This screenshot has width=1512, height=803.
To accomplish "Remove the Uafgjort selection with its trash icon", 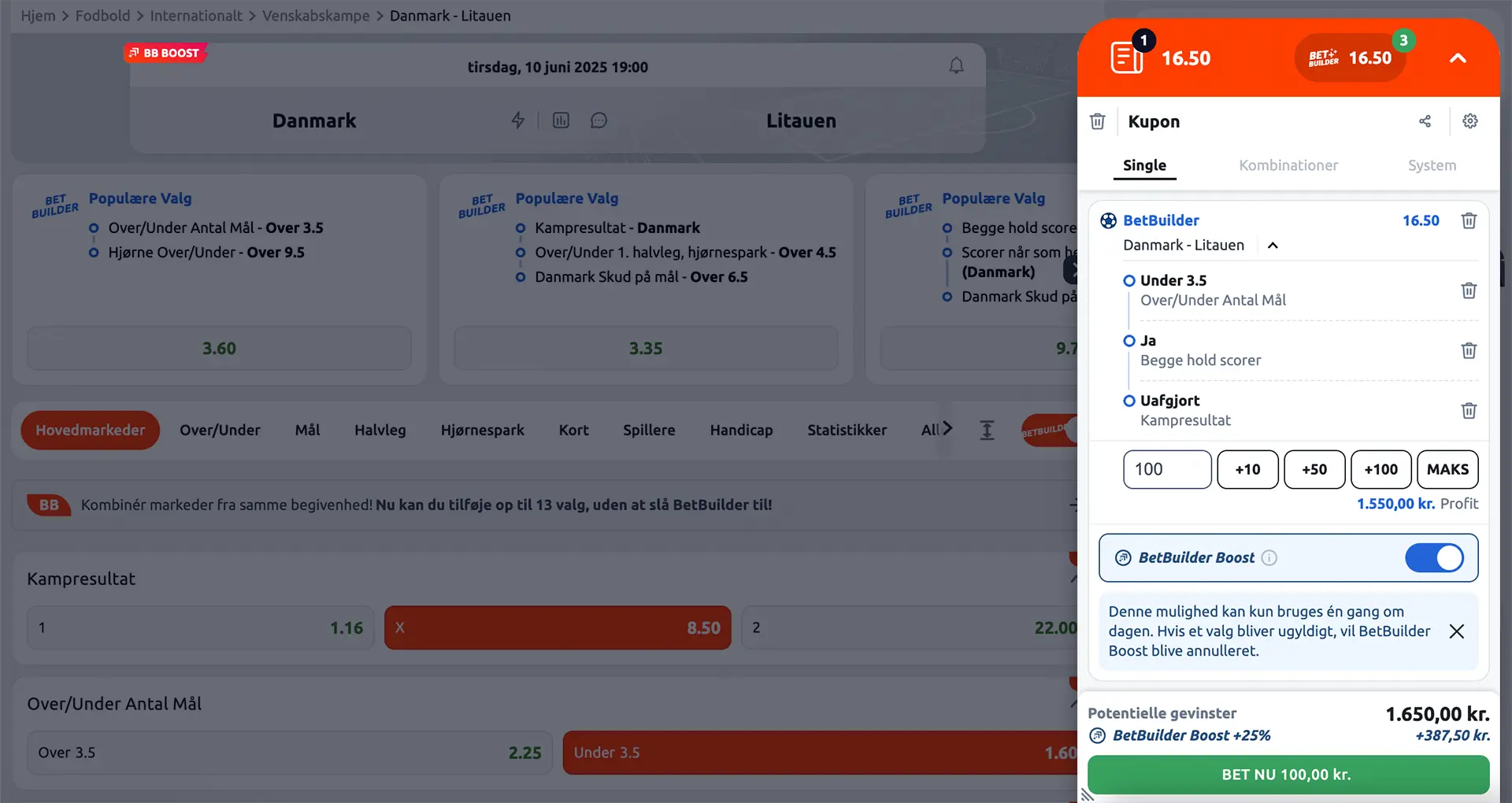I will coord(1468,410).
